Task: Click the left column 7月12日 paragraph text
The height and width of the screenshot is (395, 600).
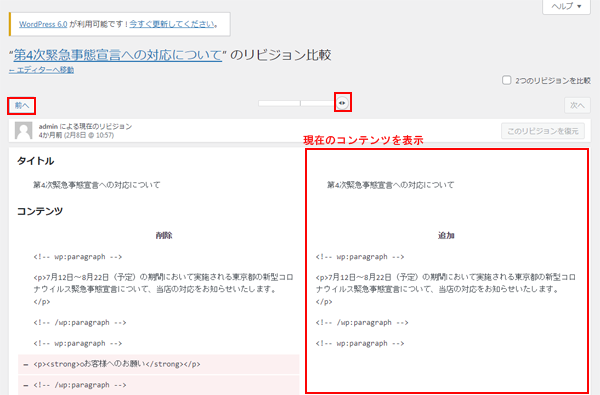Action: (x=163, y=289)
